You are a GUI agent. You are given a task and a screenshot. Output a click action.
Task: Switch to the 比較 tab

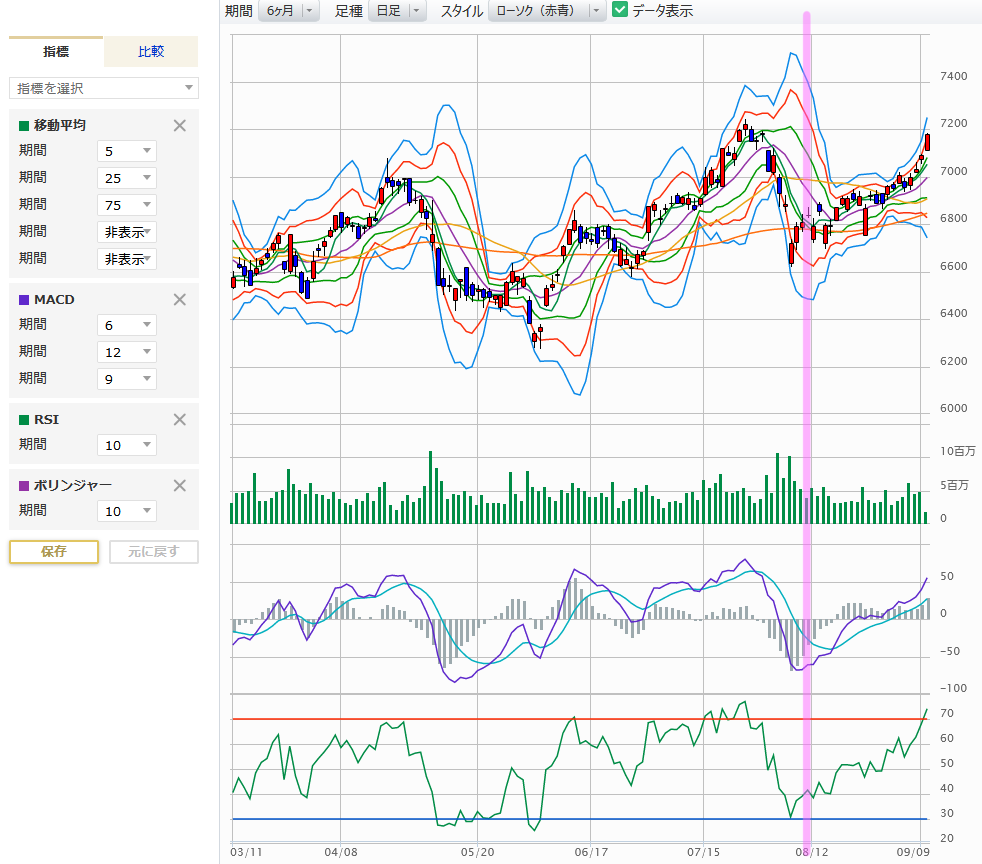151,51
